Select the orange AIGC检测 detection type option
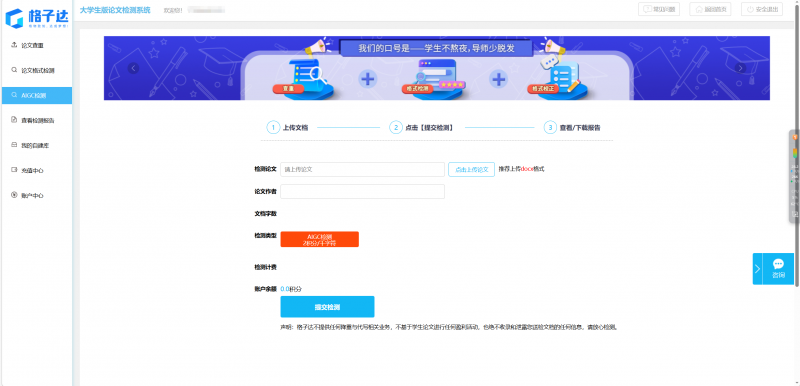 point(319,239)
